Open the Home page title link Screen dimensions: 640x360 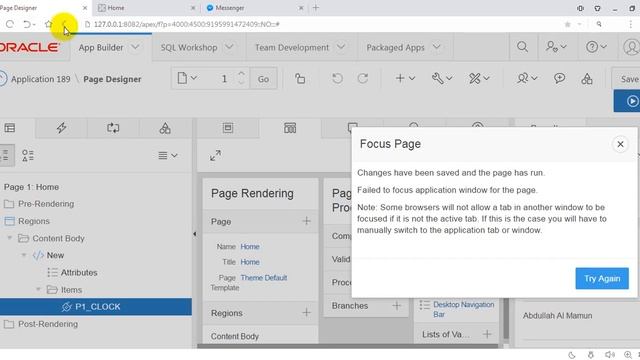[x=250, y=262]
